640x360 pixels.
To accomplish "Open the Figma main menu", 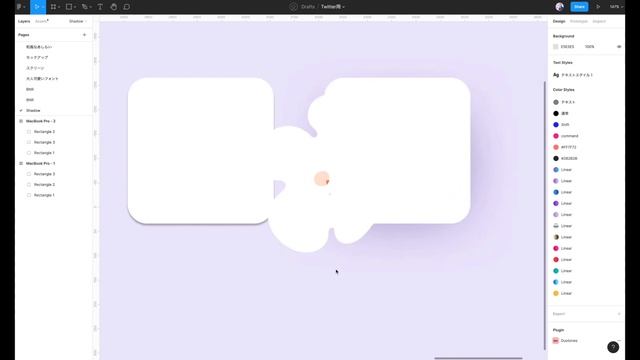I will 21,7.
